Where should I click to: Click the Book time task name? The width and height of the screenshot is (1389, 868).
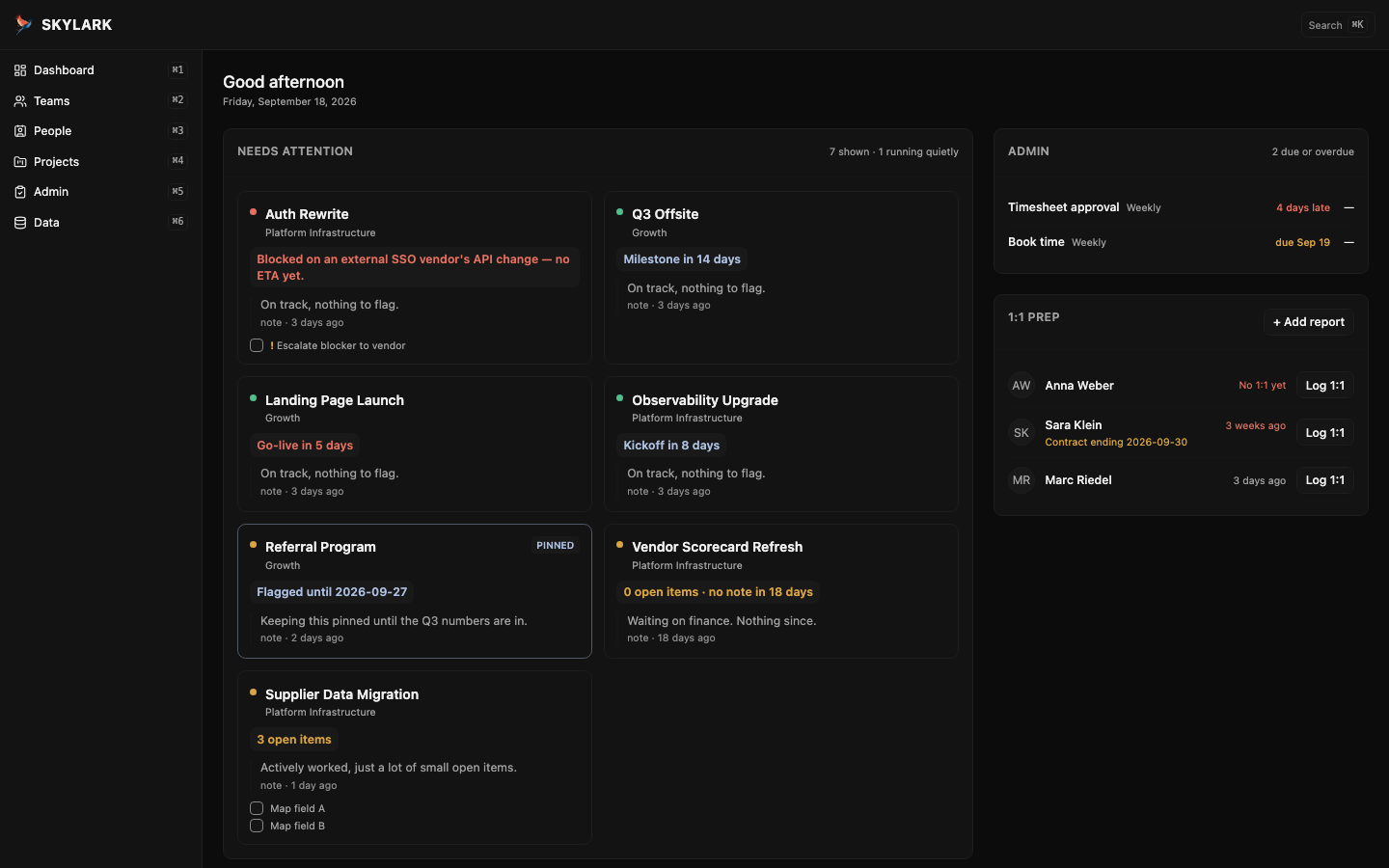[1036, 242]
